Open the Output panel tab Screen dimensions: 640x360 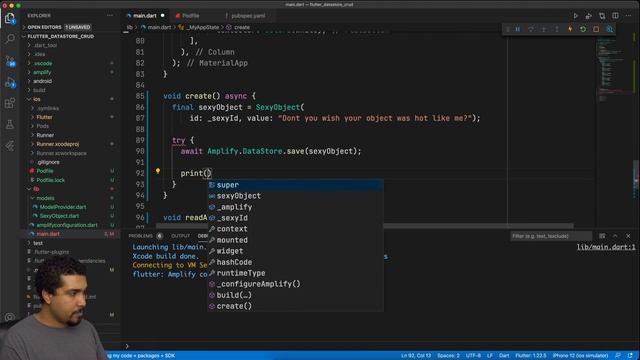coord(180,236)
